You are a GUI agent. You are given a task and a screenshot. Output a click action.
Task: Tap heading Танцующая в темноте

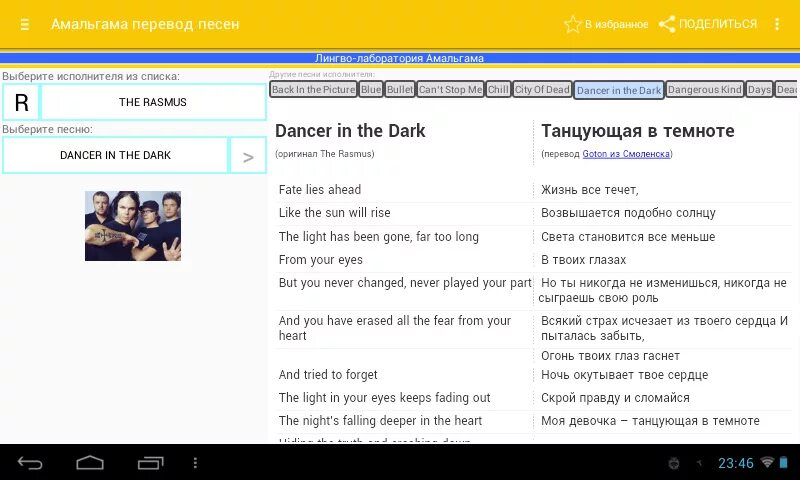(637, 131)
